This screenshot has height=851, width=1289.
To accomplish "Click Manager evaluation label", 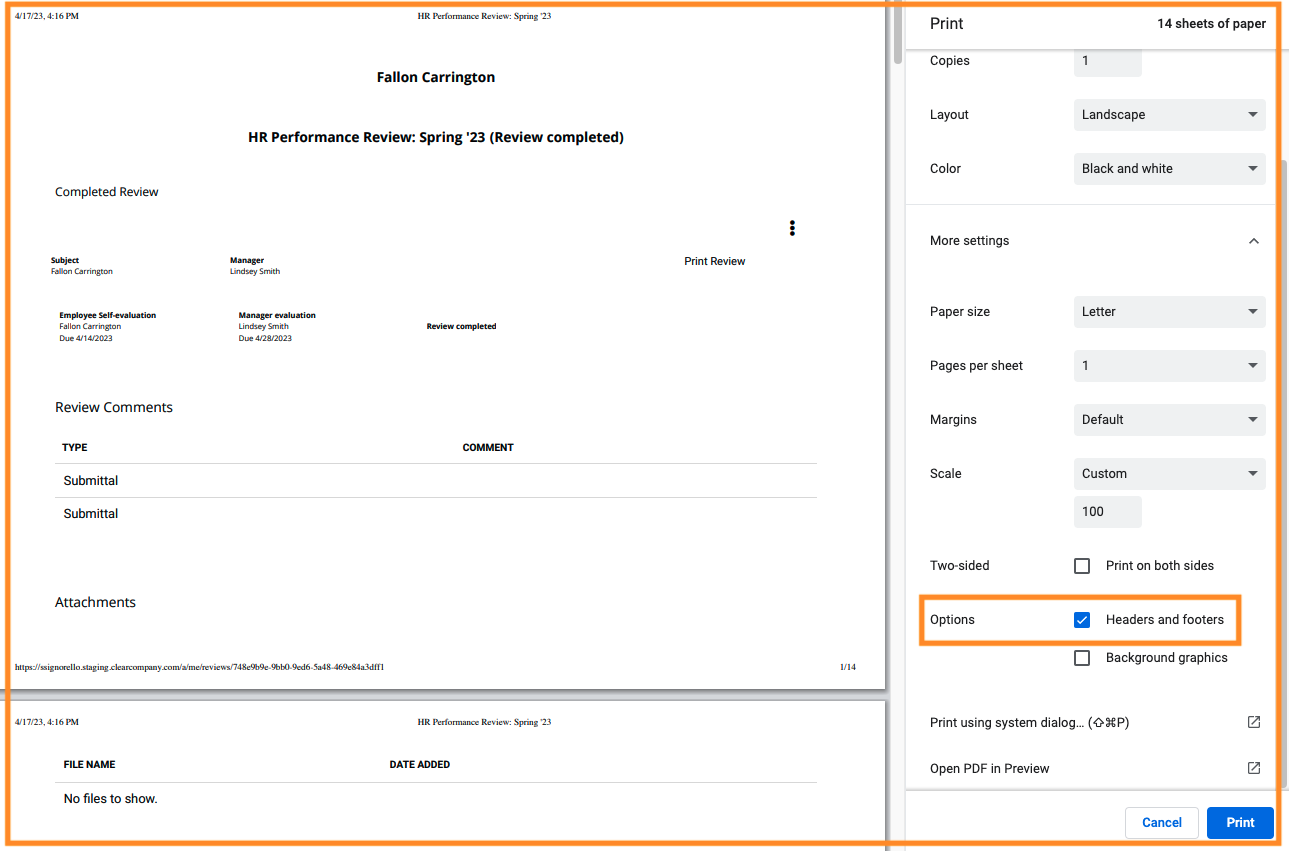I will (277, 315).
